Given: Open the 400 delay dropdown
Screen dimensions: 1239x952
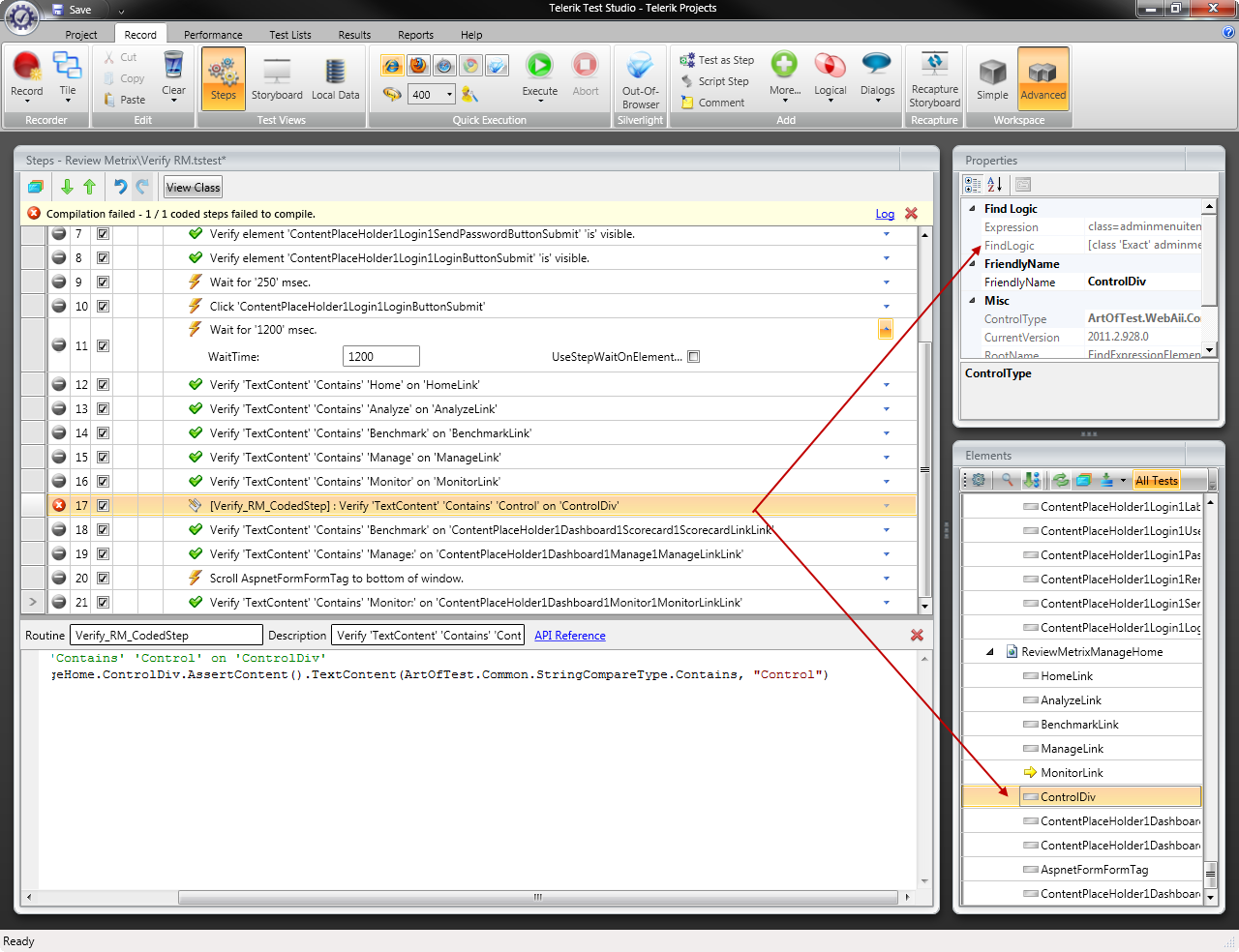Looking at the screenshot, I should coord(450,94).
